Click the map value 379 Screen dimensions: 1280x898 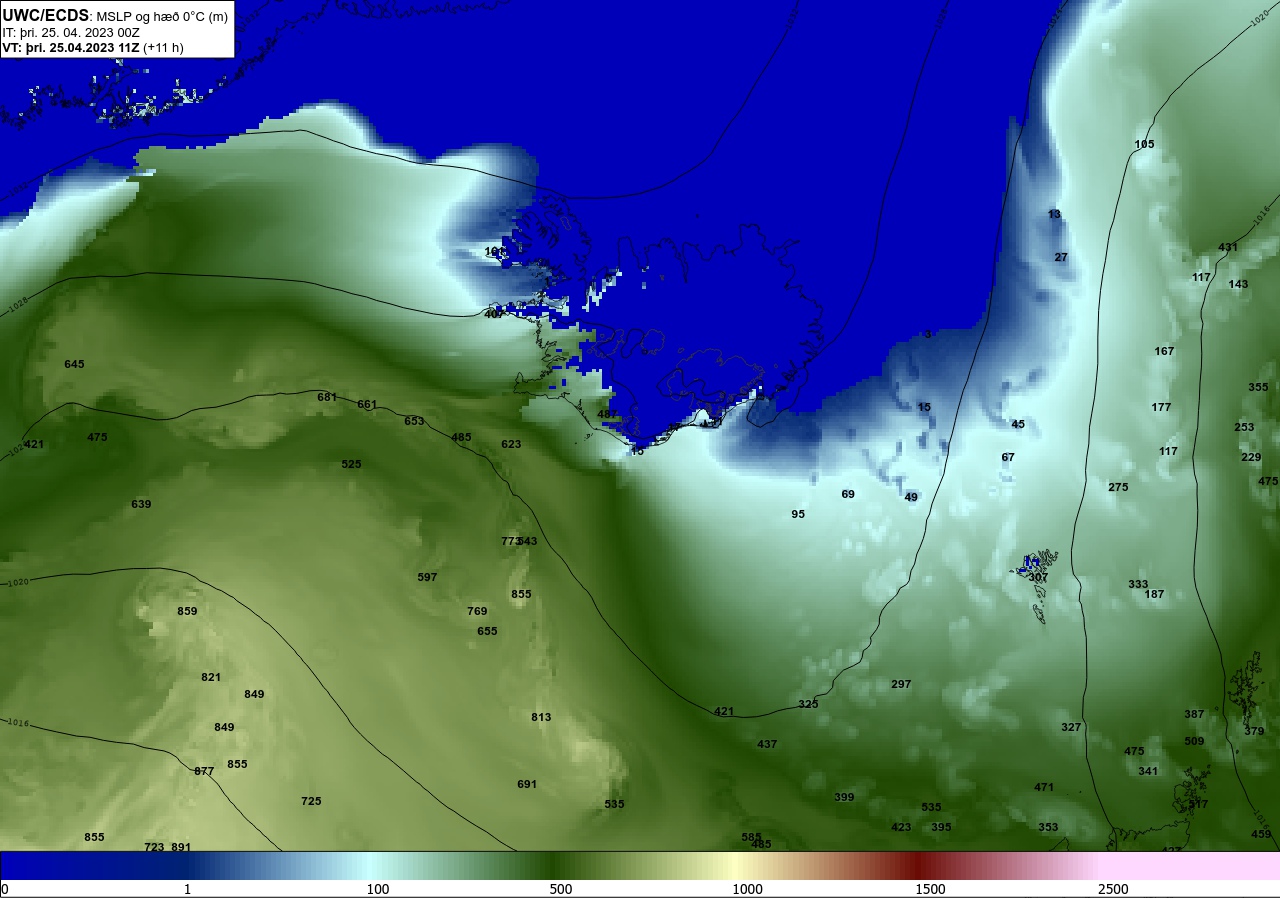(x=1254, y=731)
